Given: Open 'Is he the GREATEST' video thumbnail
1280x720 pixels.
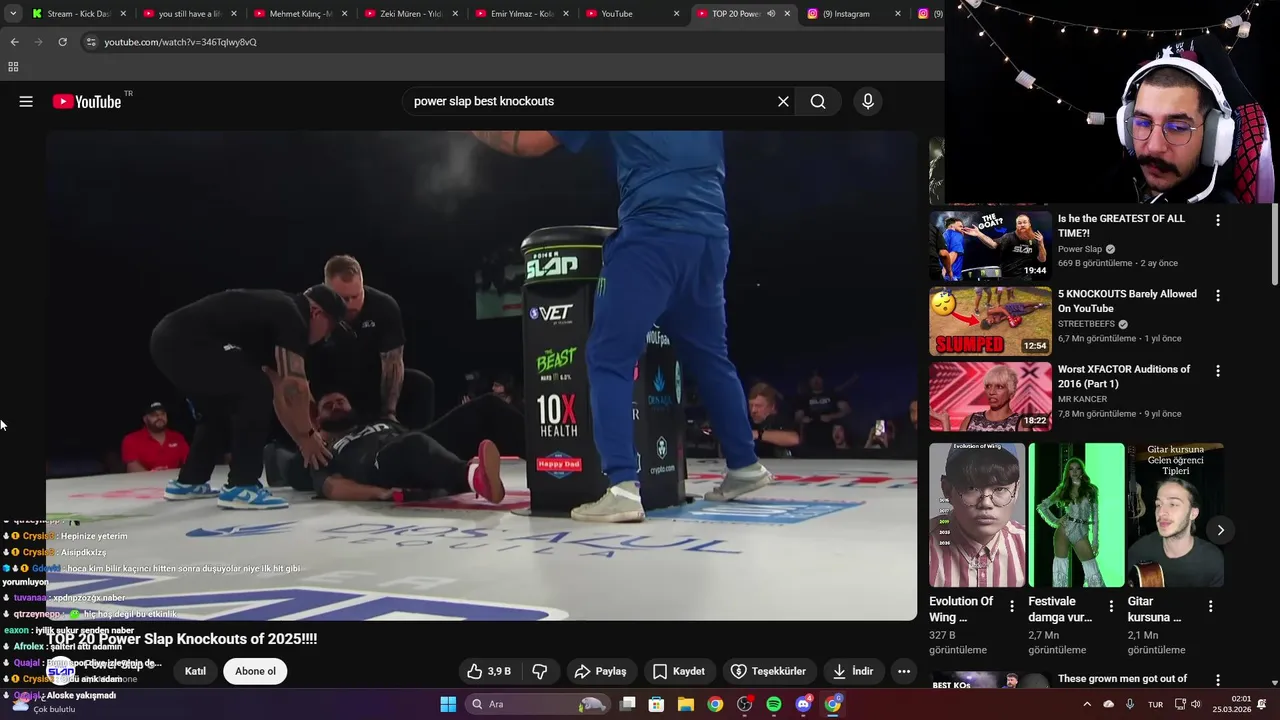Looking at the screenshot, I should pyautogui.click(x=990, y=246).
